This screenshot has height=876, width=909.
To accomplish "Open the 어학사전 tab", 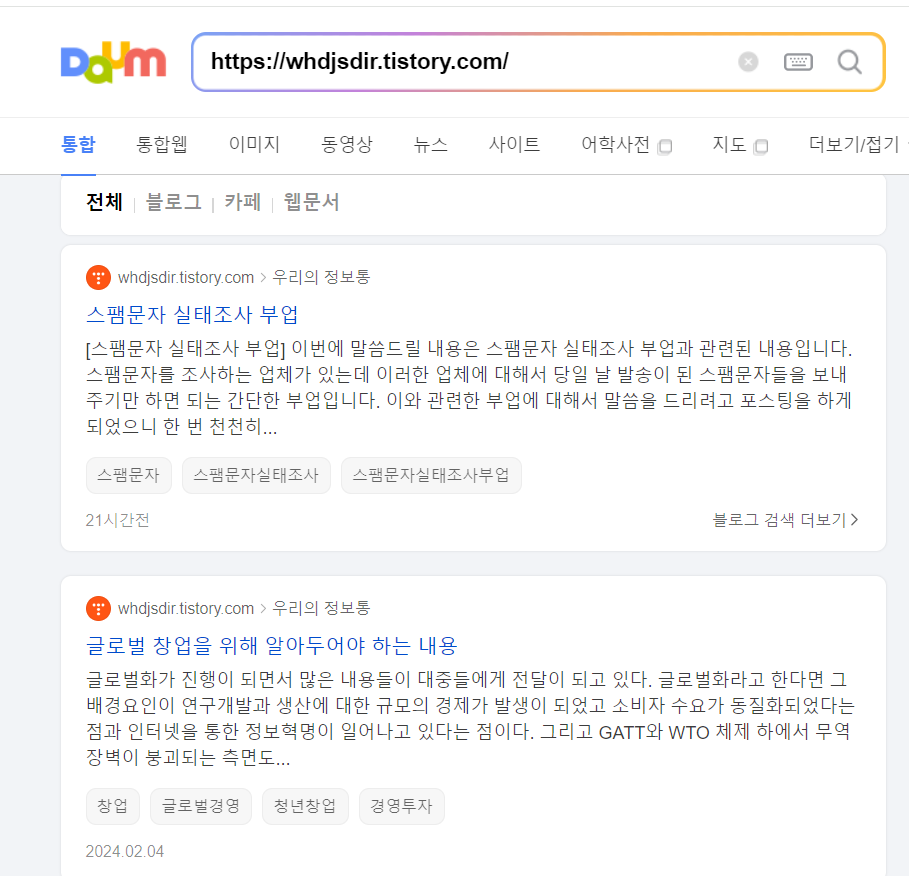I will tap(615, 144).
